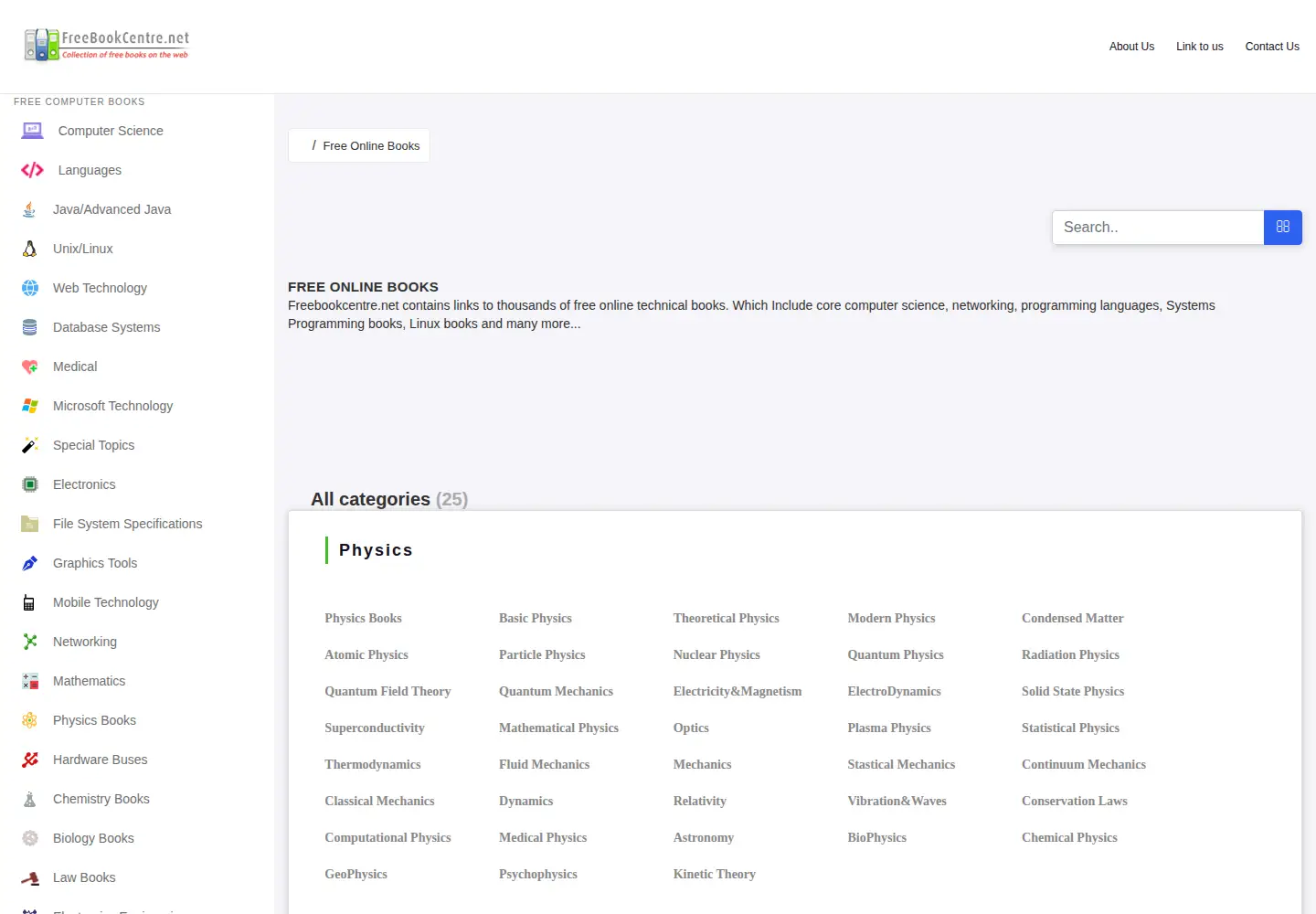Open the Atomic Physics link

pos(366,654)
